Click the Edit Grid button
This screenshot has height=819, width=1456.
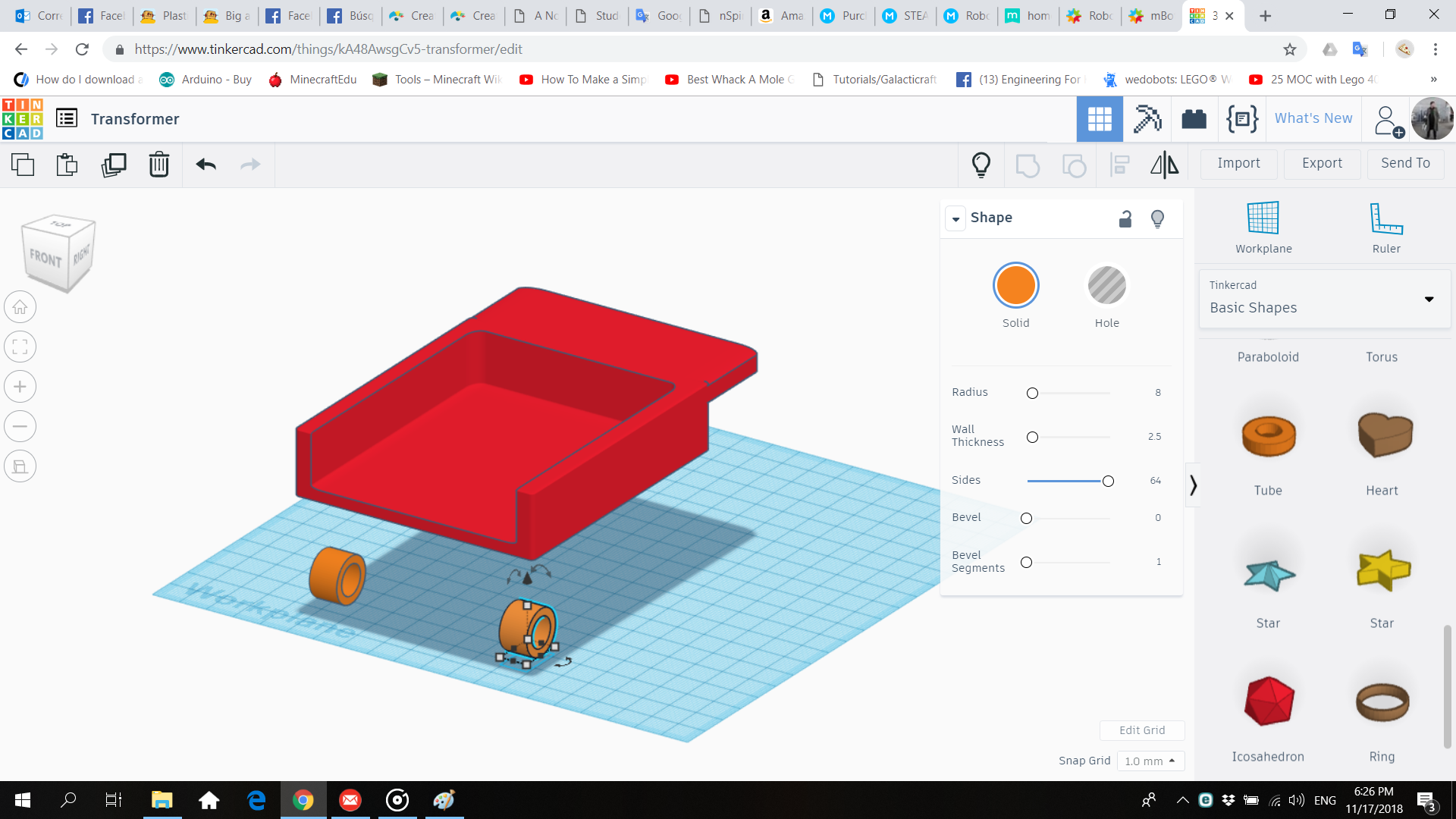coord(1141,730)
